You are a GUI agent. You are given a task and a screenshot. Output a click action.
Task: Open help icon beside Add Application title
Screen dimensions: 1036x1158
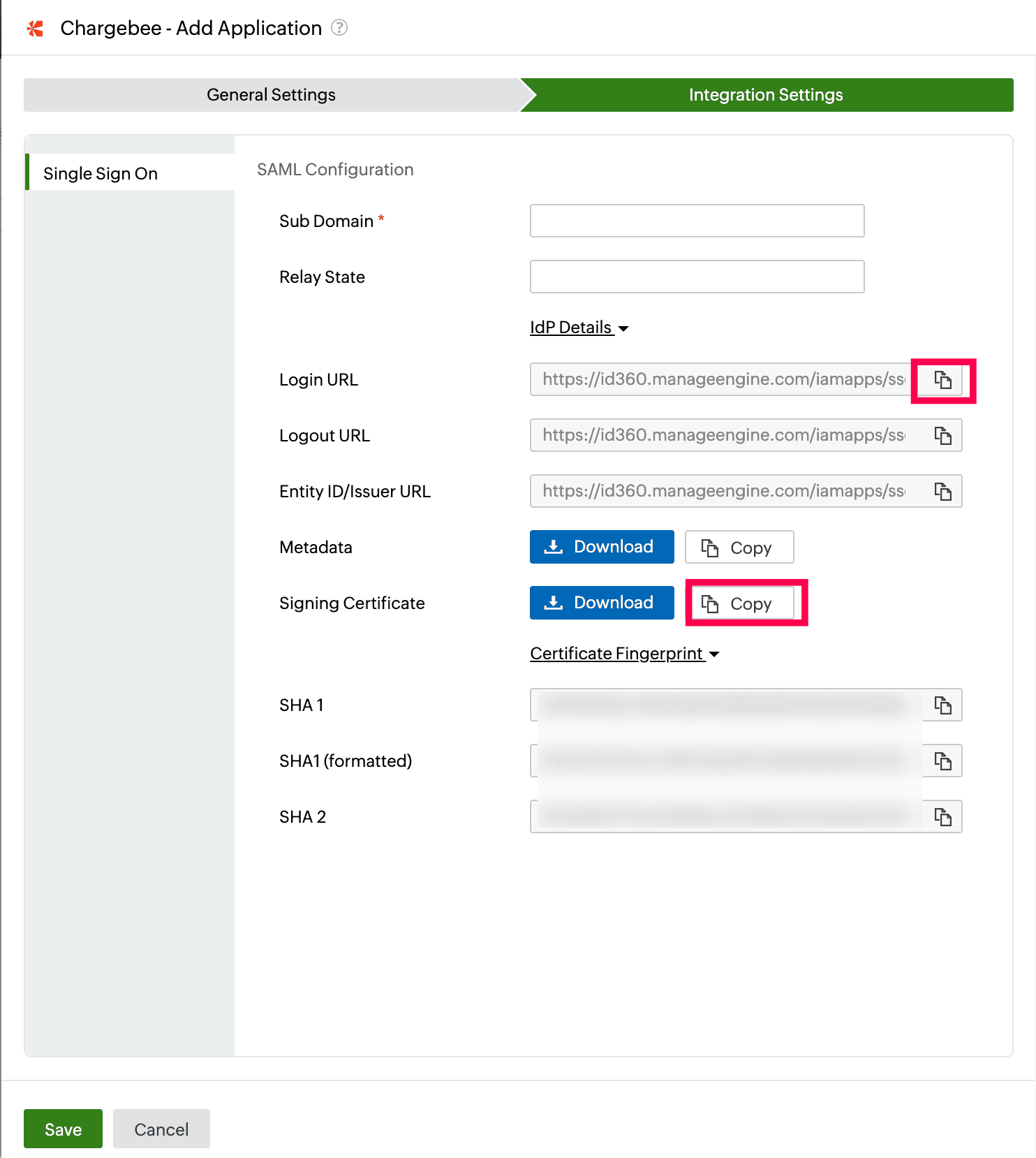[x=339, y=28]
